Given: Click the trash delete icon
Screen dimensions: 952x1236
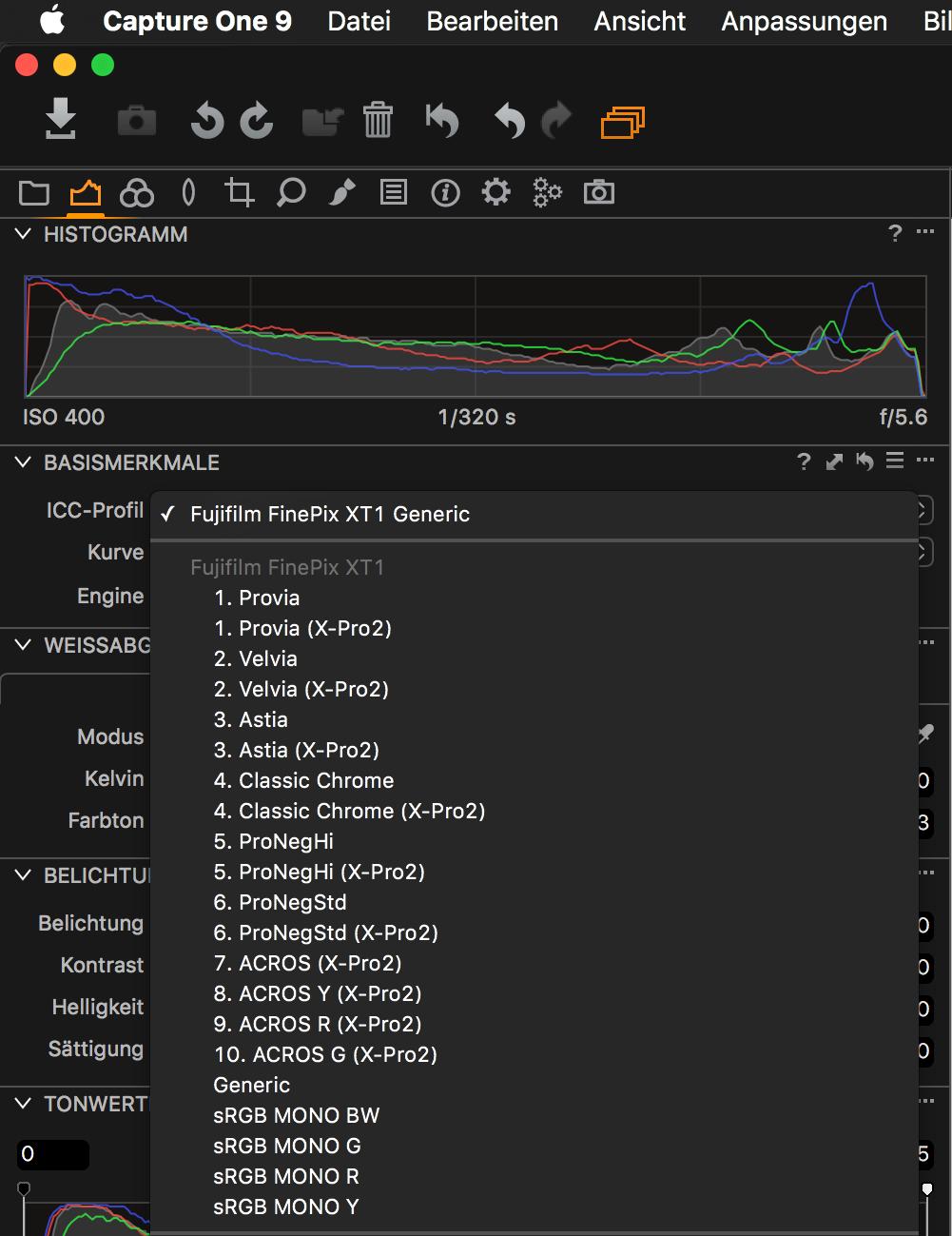Looking at the screenshot, I should click(378, 121).
